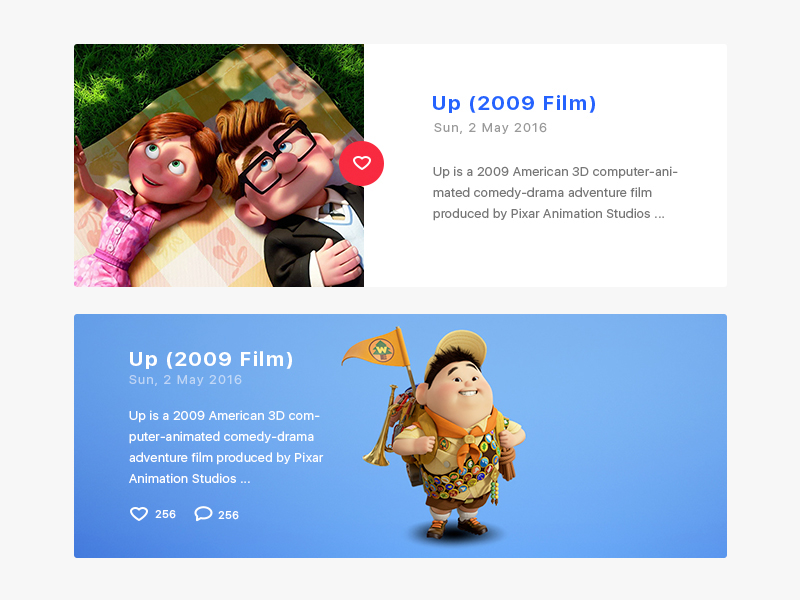The height and width of the screenshot is (600, 800).
Task: Click the 256 likes count
Action: [165, 514]
